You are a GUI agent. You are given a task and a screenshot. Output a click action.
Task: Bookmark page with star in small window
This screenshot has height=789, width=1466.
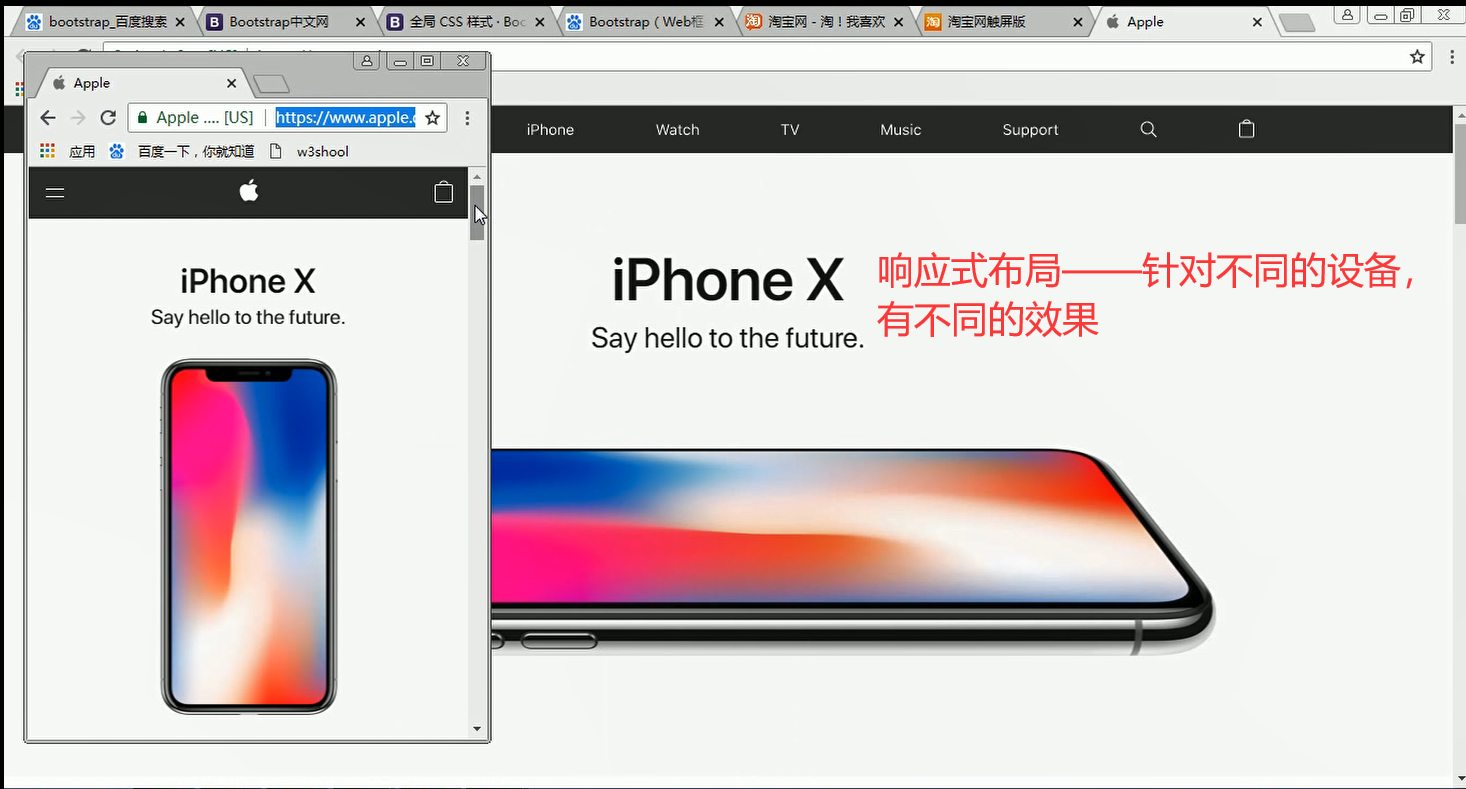click(x=432, y=118)
